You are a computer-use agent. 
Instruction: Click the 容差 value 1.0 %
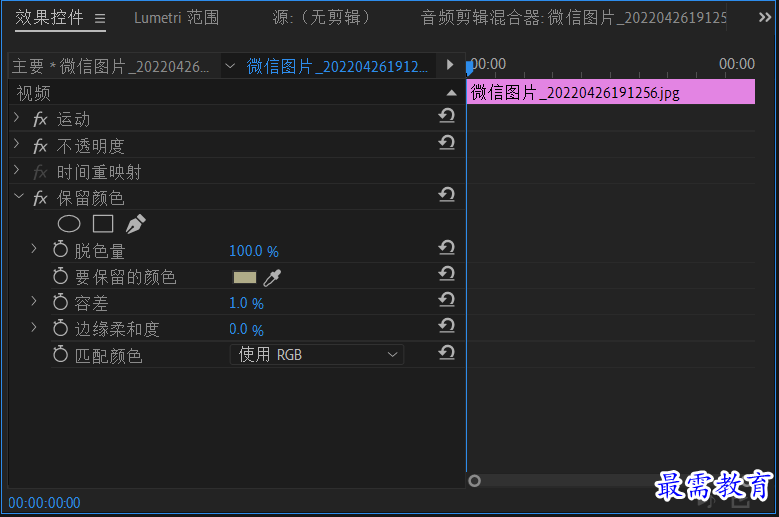pos(246,303)
